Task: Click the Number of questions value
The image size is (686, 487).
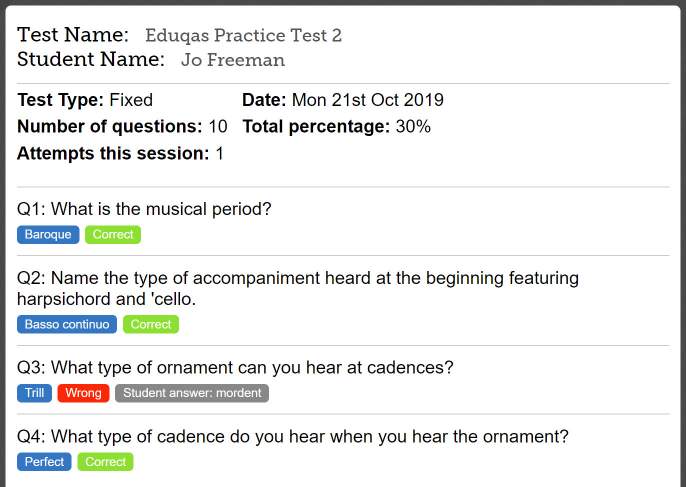Action: click(218, 127)
